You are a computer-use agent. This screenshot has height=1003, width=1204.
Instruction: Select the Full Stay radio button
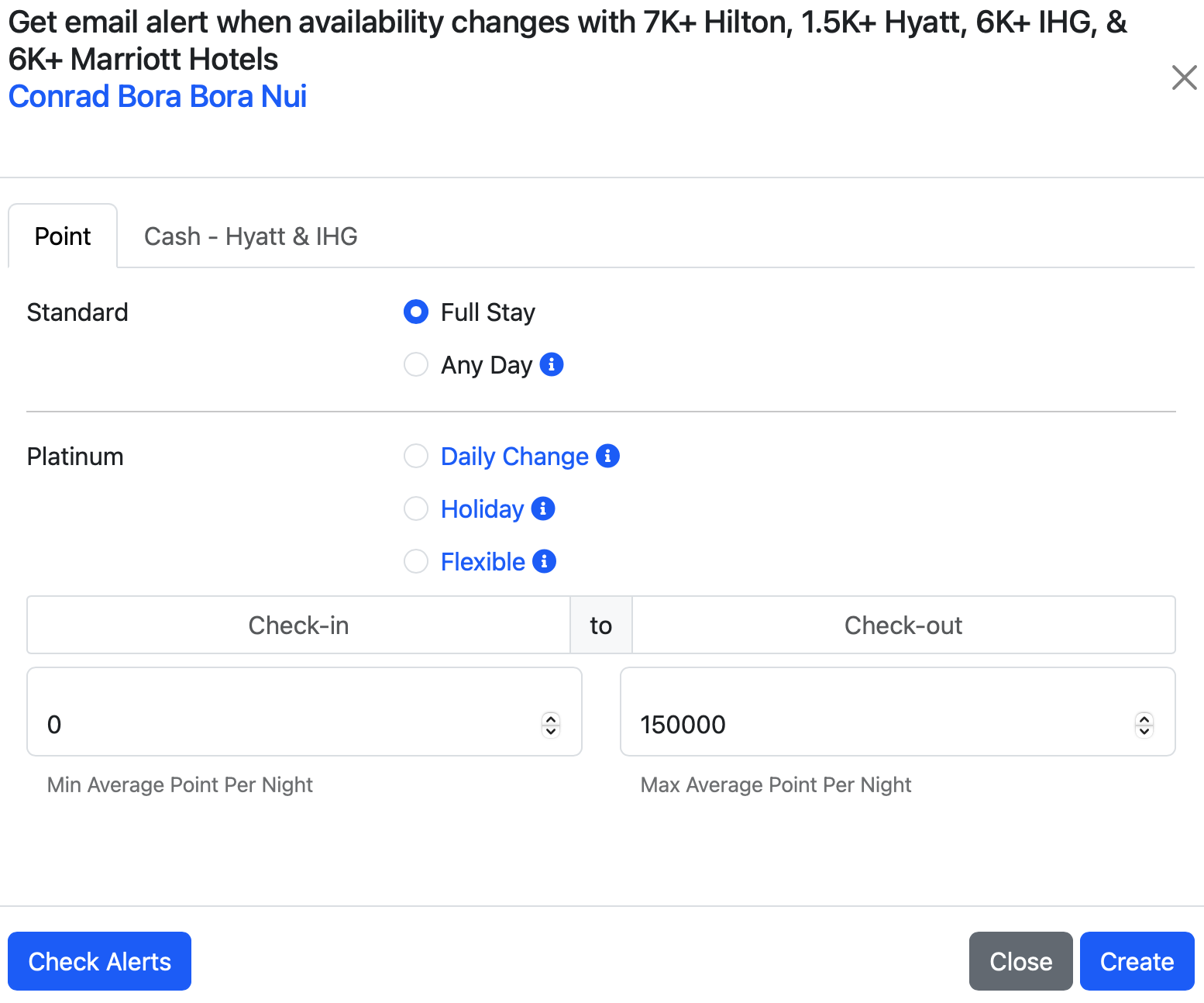tap(416, 312)
